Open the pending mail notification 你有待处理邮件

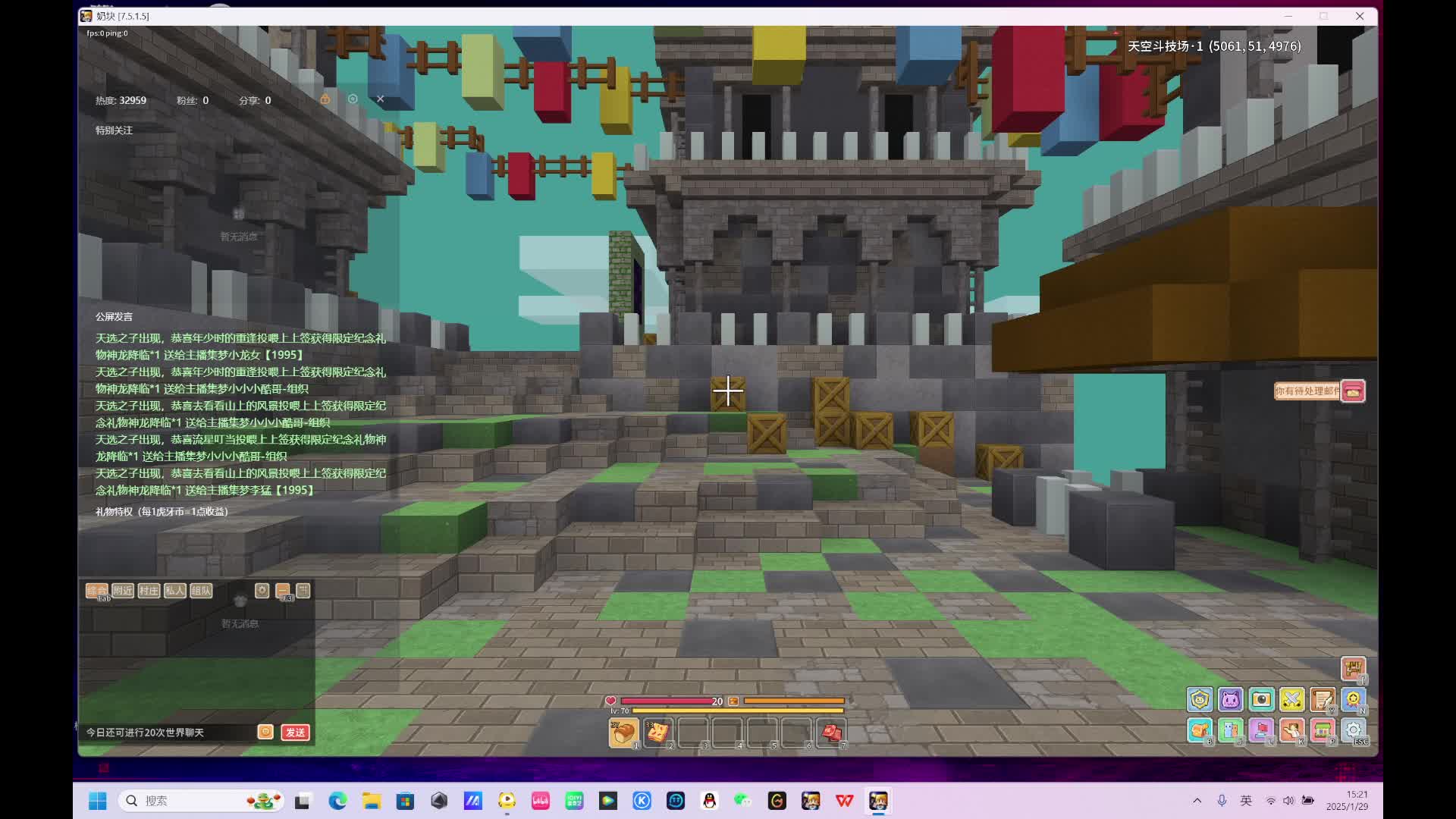click(x=1308, y=391)
